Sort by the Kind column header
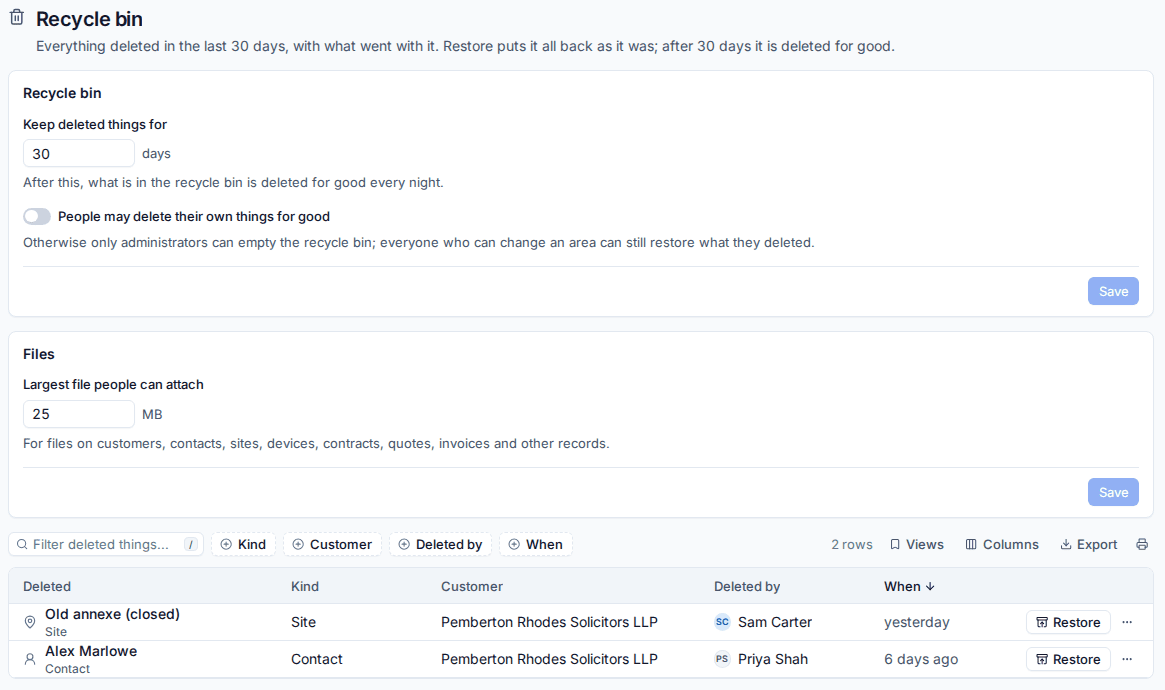Image resolution: width=1165 pixels, height=690 pixels. (305, 586)
